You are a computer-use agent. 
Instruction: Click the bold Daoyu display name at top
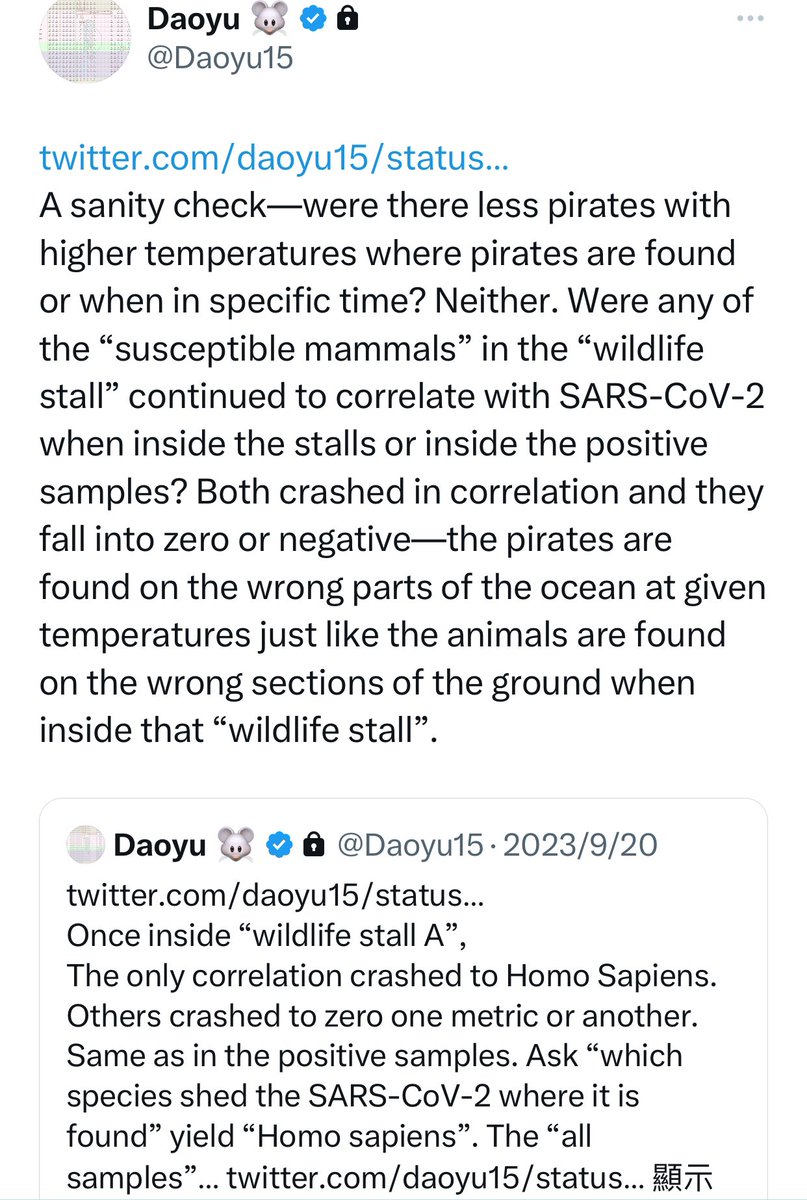[193, 18]
